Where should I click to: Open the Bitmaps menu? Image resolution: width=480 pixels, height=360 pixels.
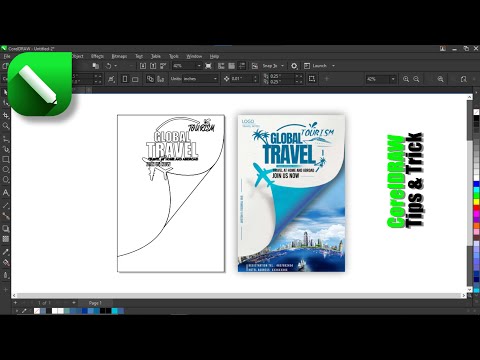coord(119,56)
